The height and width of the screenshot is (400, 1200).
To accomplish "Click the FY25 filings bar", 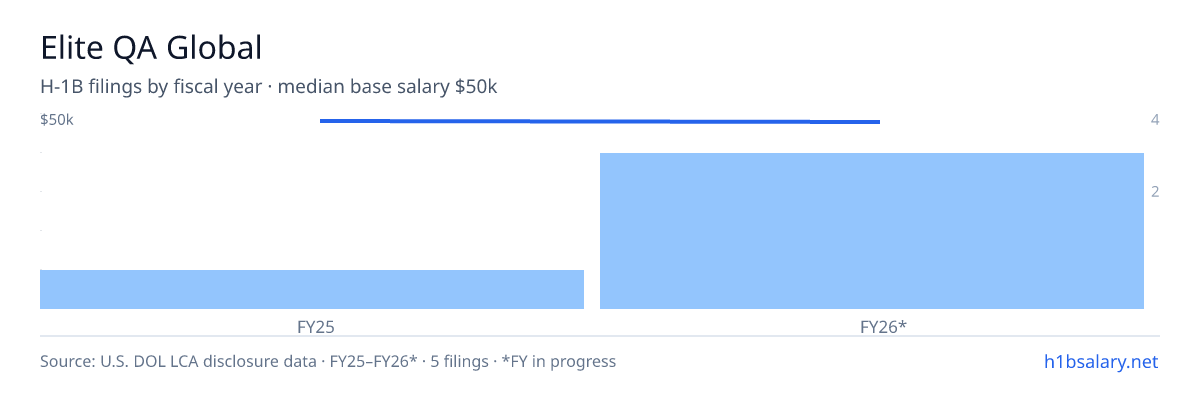I will (x=312, y=289).
